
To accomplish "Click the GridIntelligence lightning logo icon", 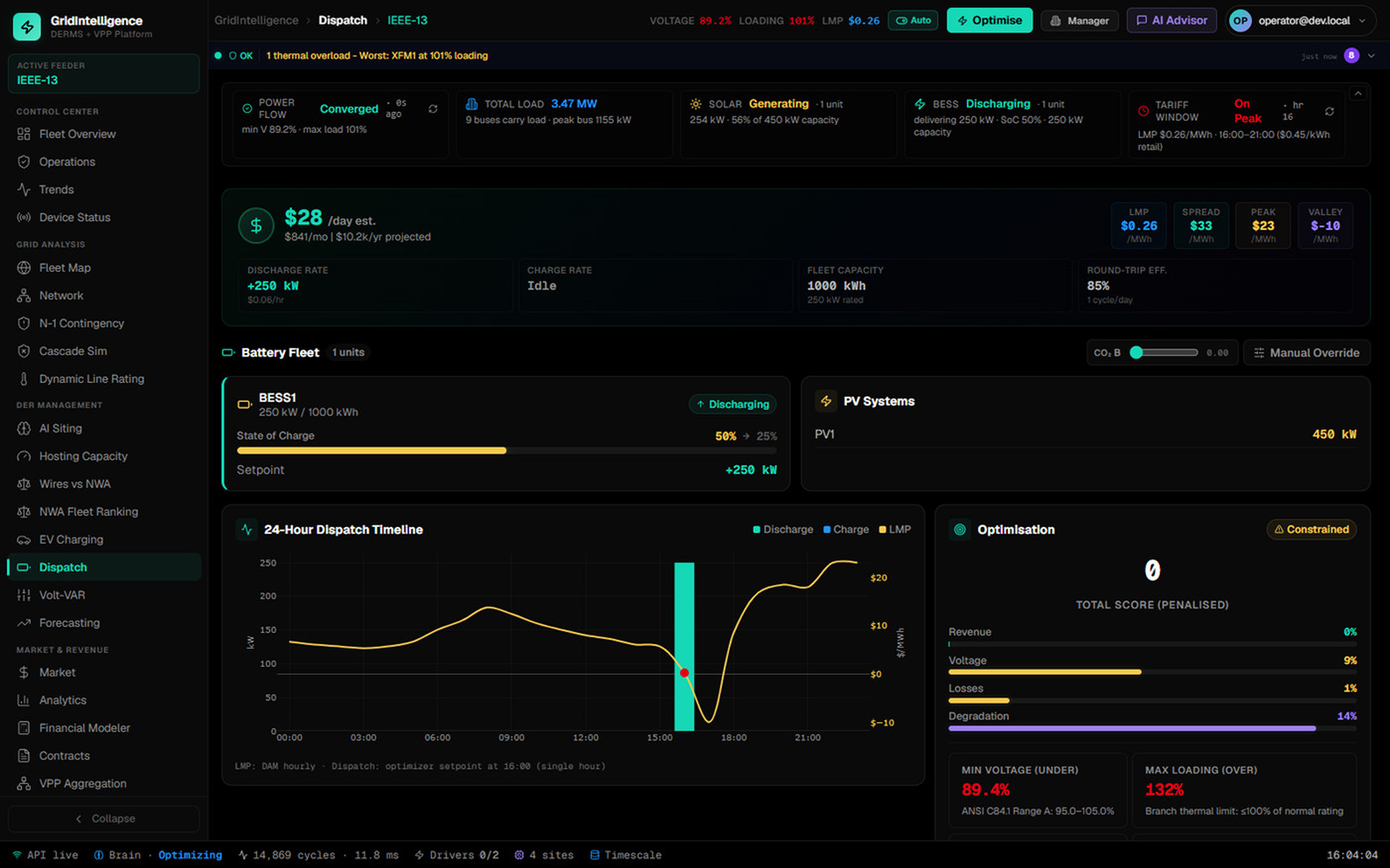I will click(x=27, y=26).
